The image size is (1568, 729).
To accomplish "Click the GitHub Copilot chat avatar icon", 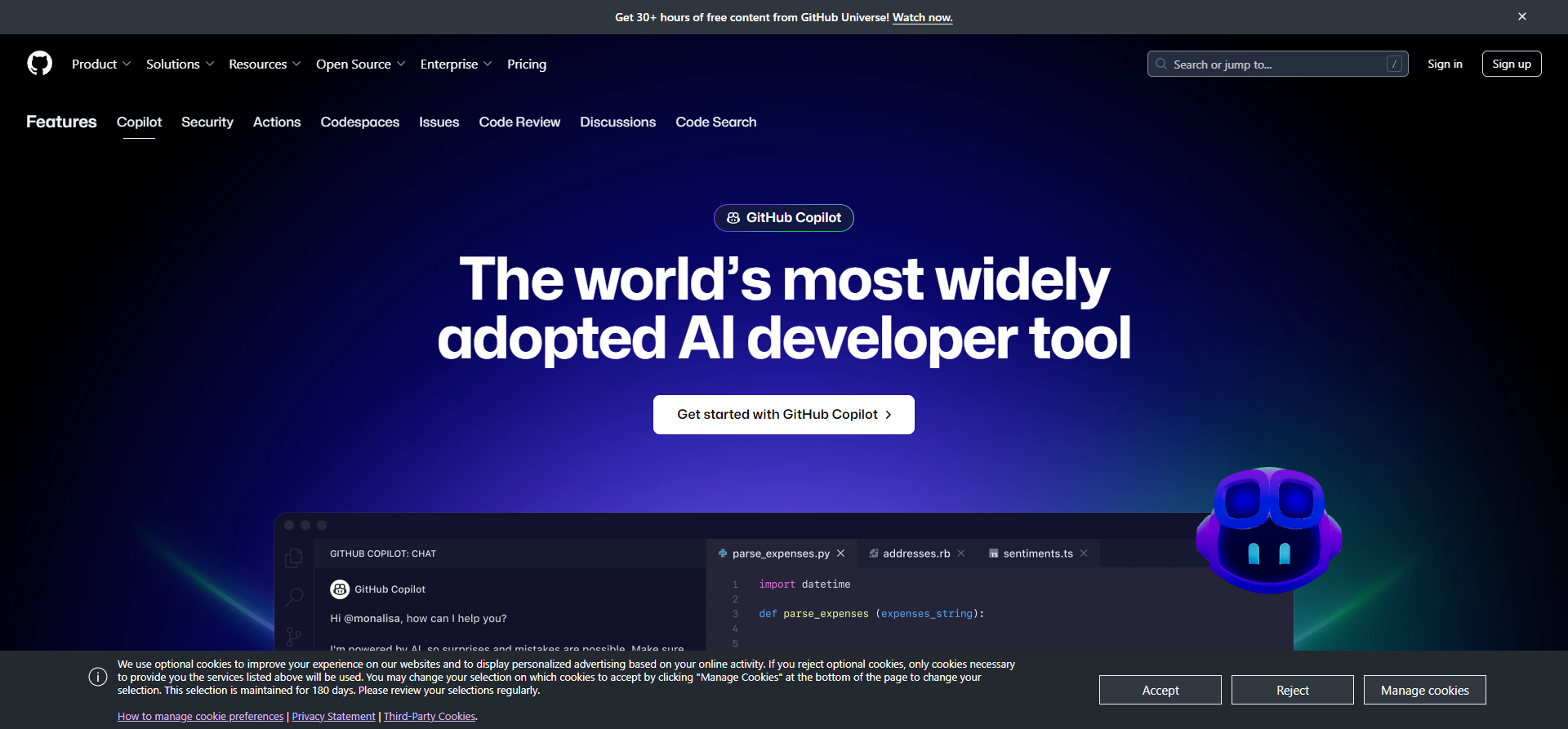I will pyautogui.click(x=340, y=589).
